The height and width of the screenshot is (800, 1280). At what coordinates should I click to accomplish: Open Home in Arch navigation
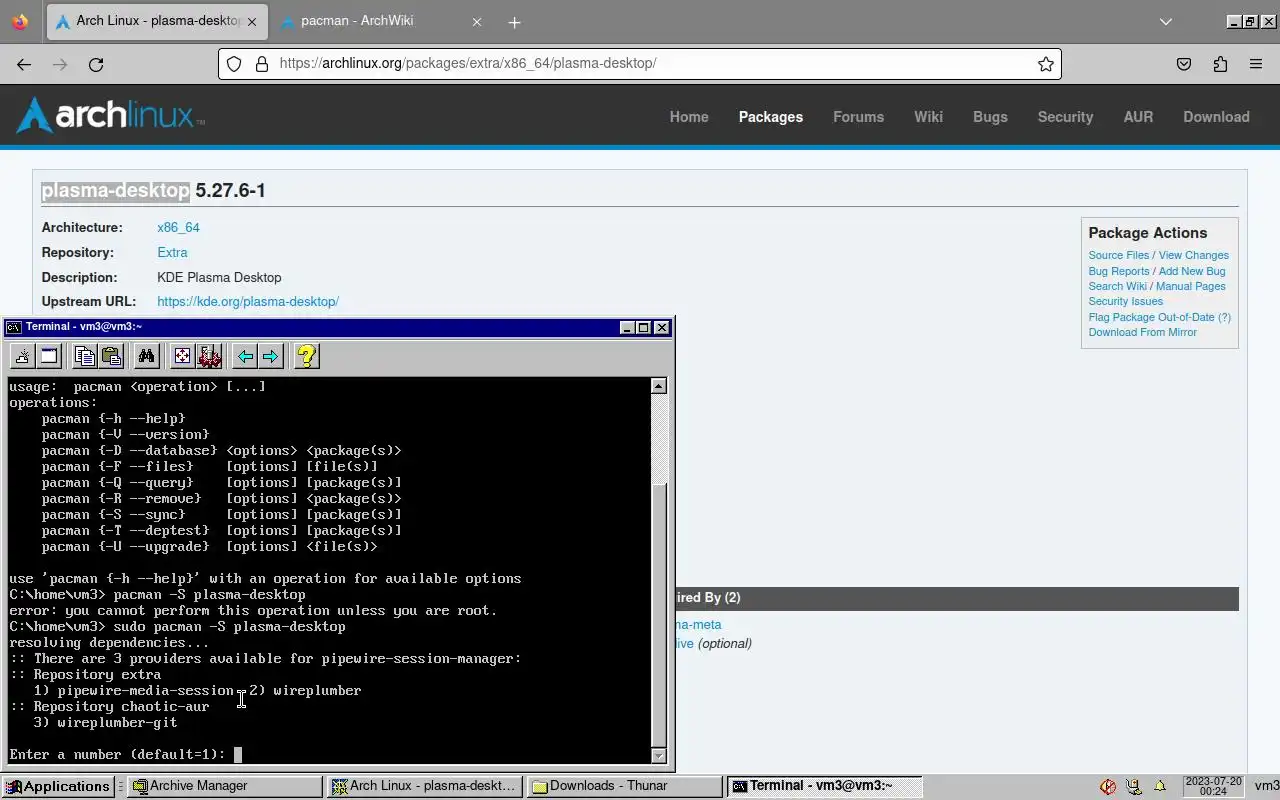tap(689, 117)
